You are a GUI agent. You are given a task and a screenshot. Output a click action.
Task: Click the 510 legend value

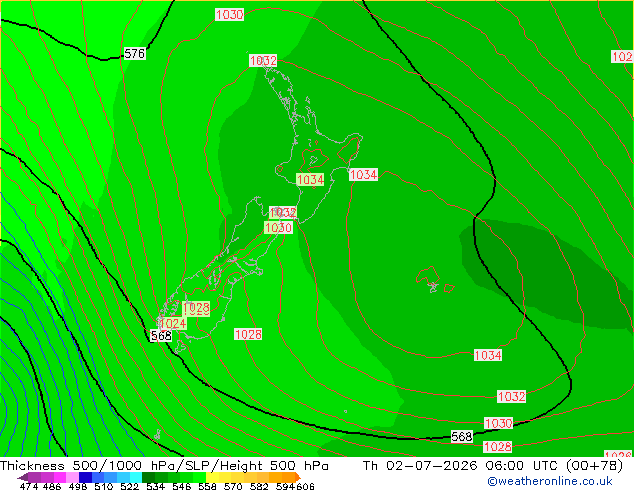point(104,486)
